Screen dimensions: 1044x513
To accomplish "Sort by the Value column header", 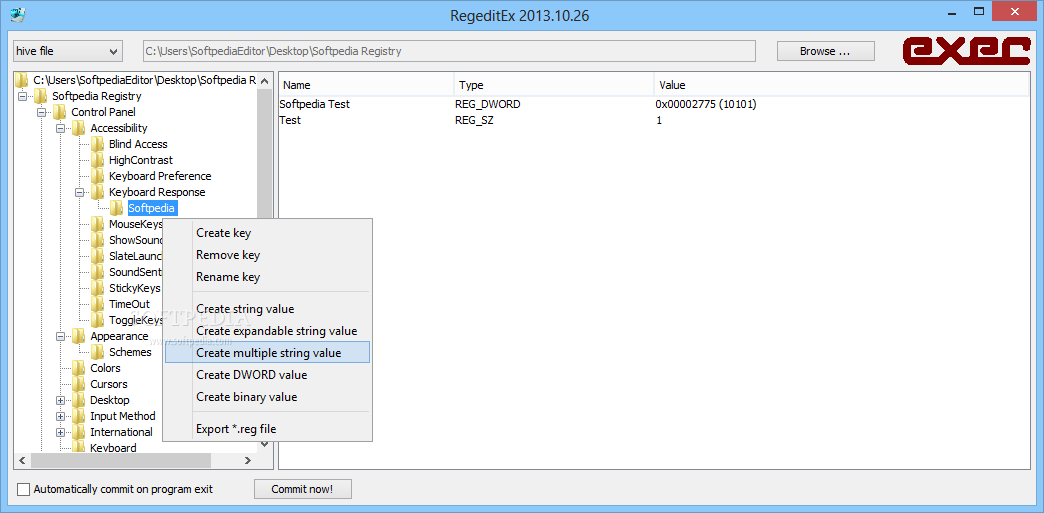I will coord(841,85).
